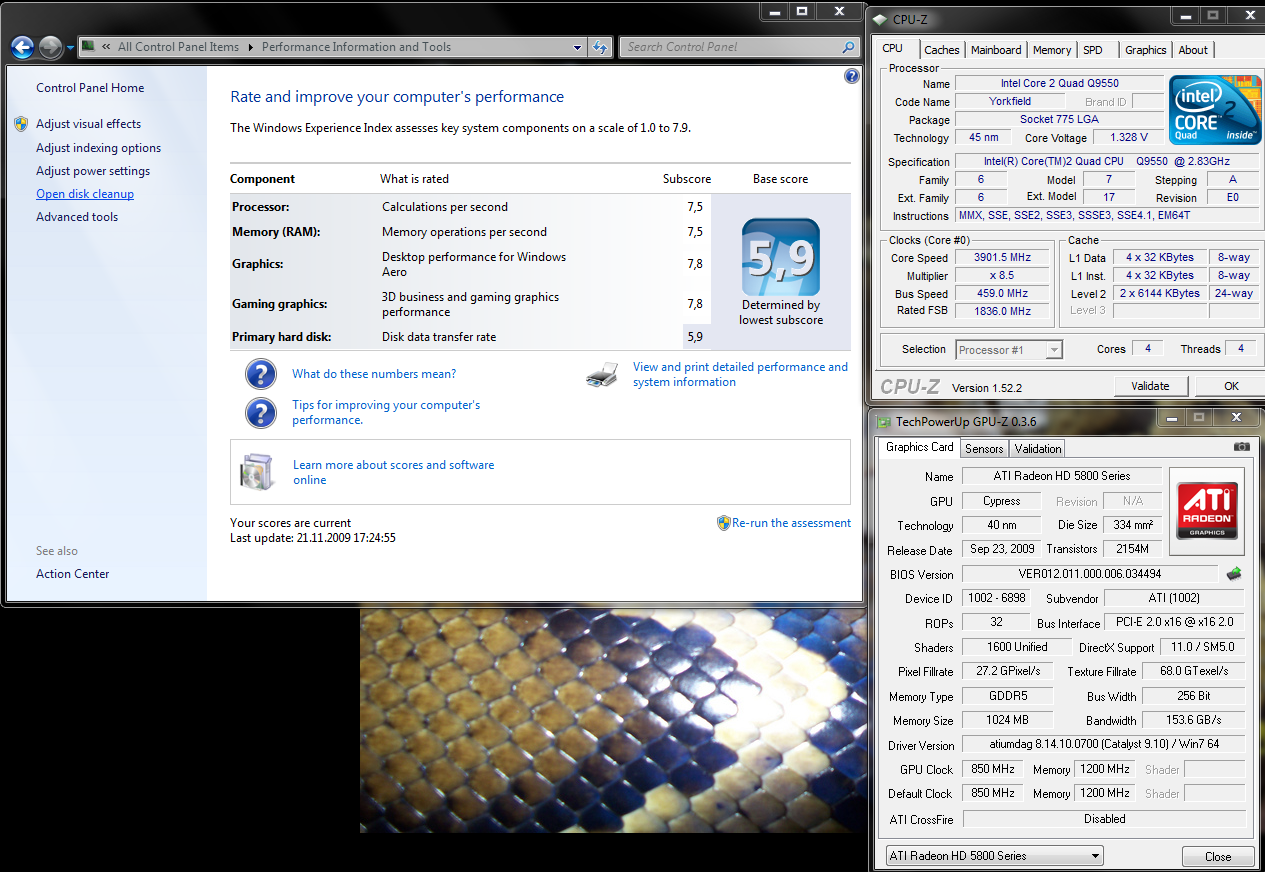1265x872 pixels.
Task: Open the 'What do these numbers mean?' link
Action: tap(374, 374)
